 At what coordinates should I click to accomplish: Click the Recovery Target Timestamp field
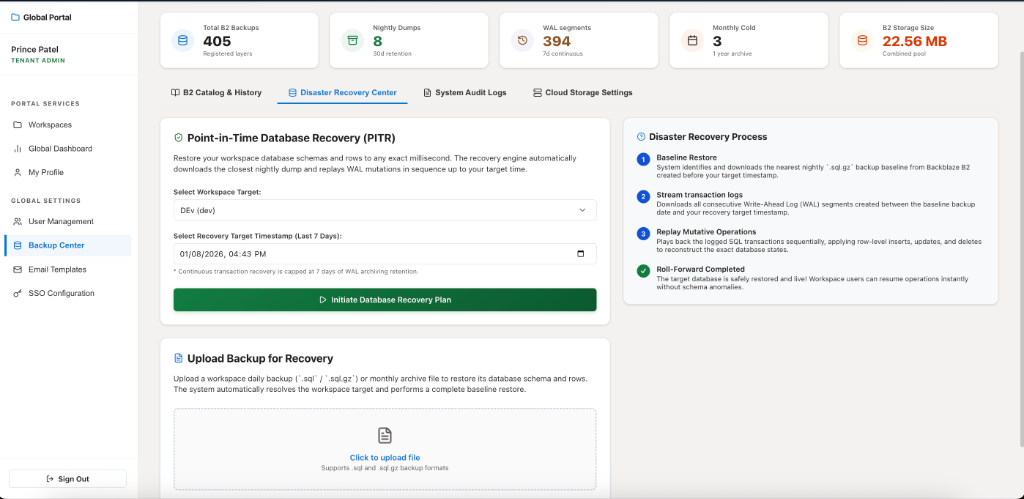coord(385,254)
